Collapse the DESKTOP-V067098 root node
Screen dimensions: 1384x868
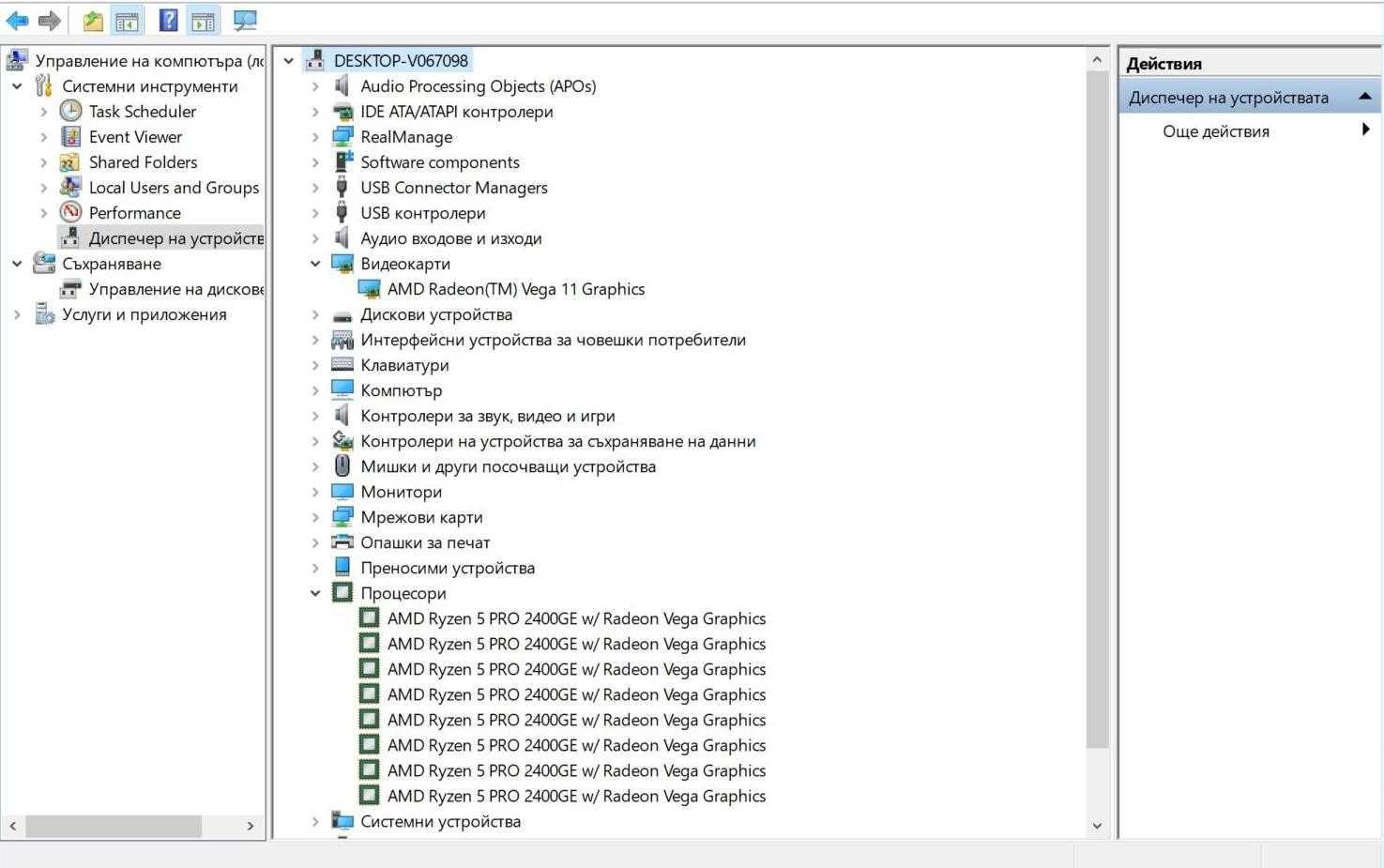coord(289,61)
